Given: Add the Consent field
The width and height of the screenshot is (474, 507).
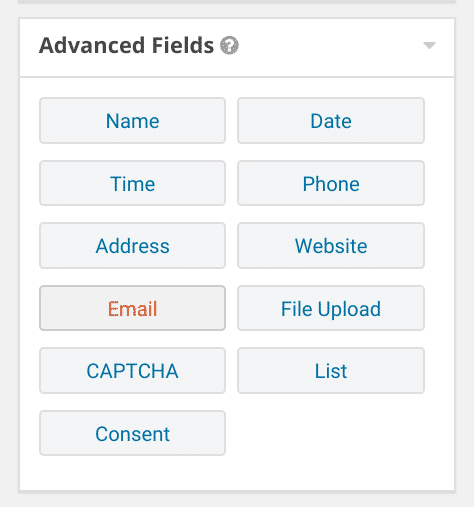Looking at the screenshot, I should click(x=133, y=433).
